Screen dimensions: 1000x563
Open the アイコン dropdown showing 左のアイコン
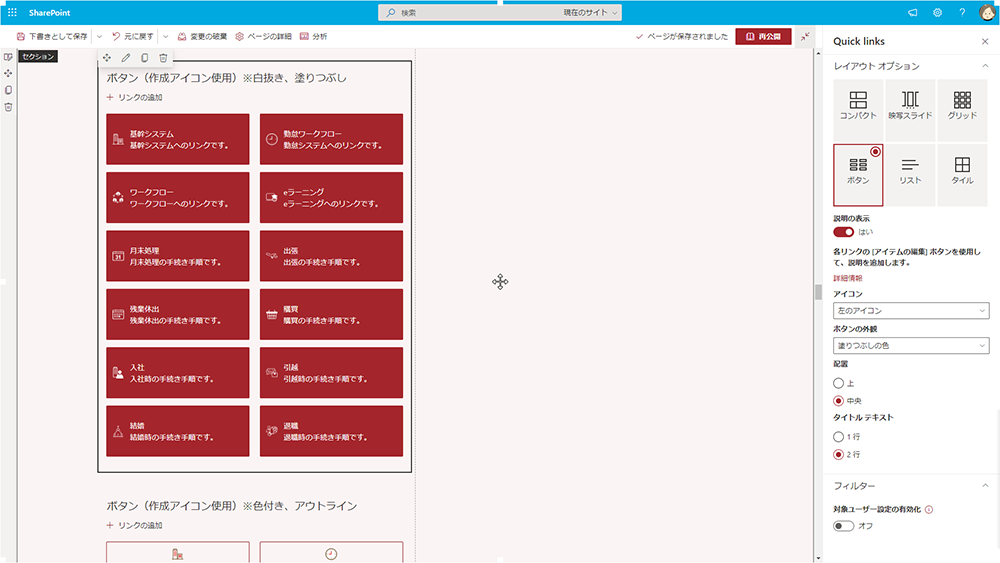[x=910, y=311]
